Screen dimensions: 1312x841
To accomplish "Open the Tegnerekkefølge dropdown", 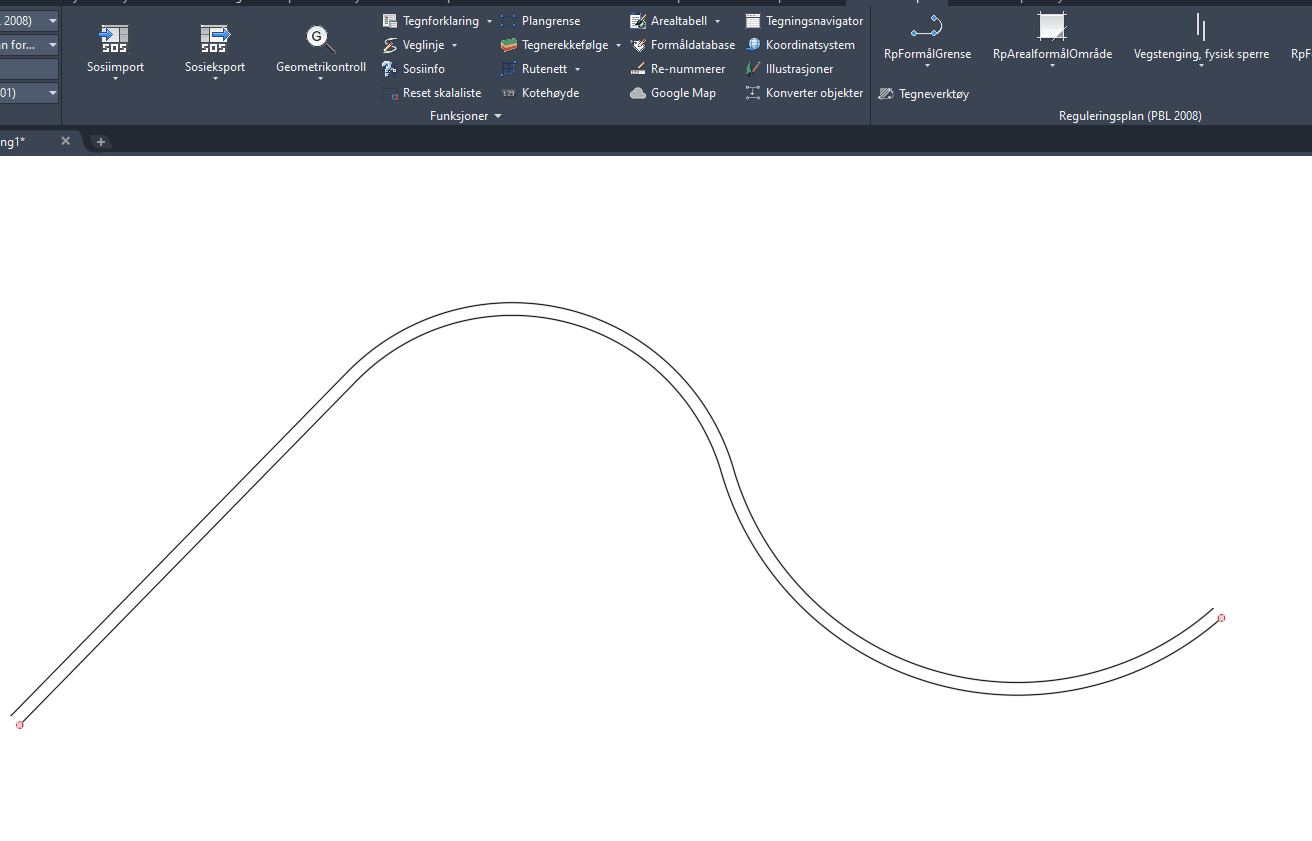I will tap(618, 46).
